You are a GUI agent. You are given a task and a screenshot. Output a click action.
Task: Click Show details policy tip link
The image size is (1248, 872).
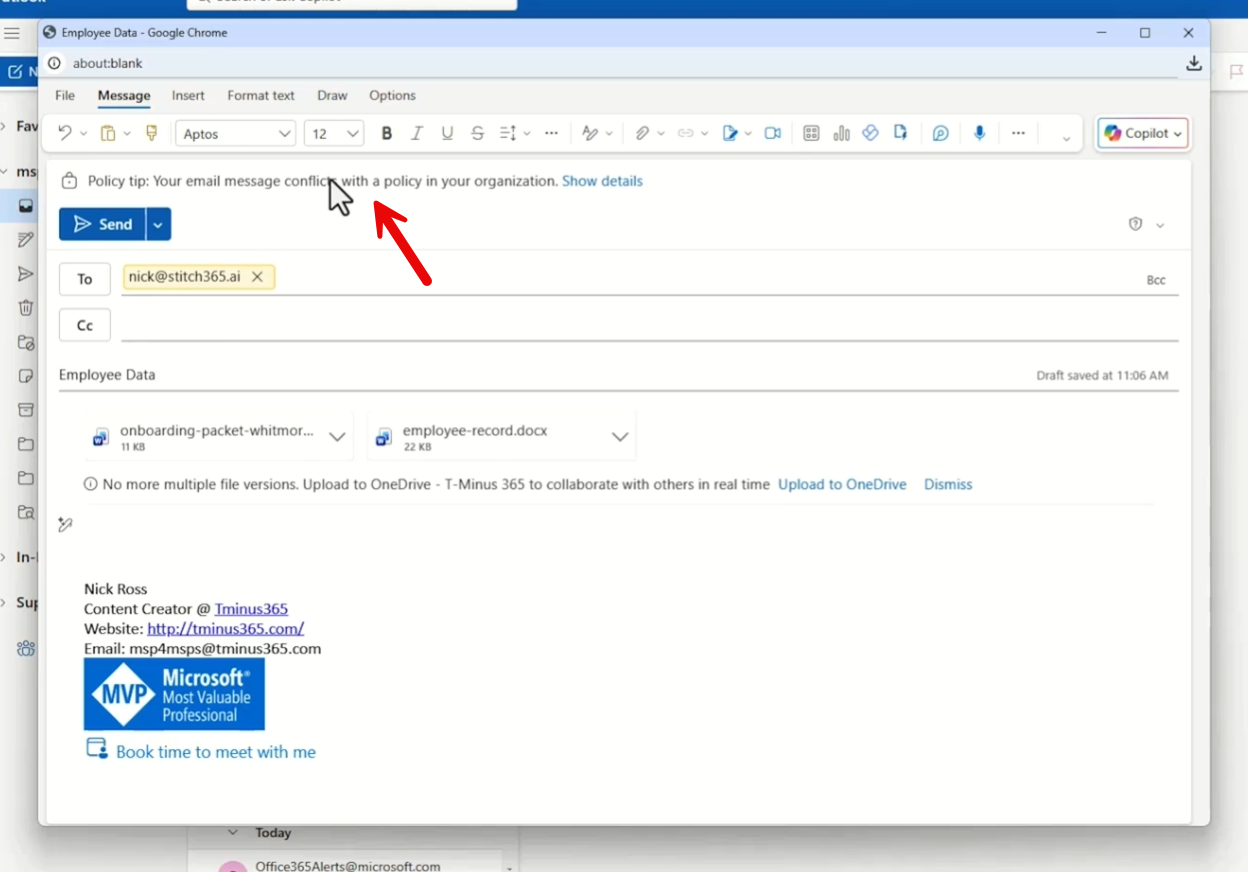[x=602, y=181]
